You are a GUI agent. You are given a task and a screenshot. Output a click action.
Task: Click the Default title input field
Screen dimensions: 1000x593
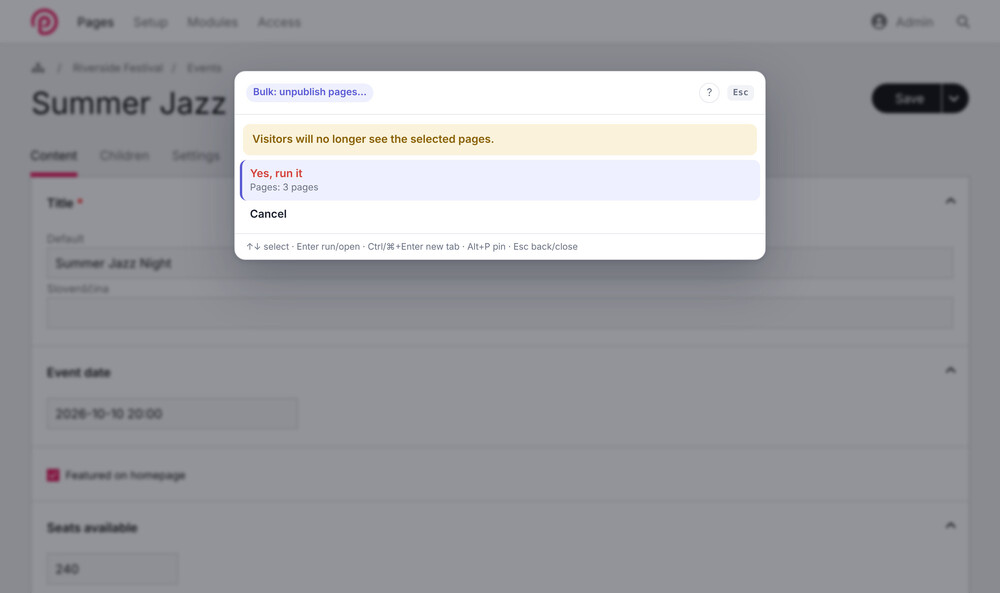(x=500, y=263)
